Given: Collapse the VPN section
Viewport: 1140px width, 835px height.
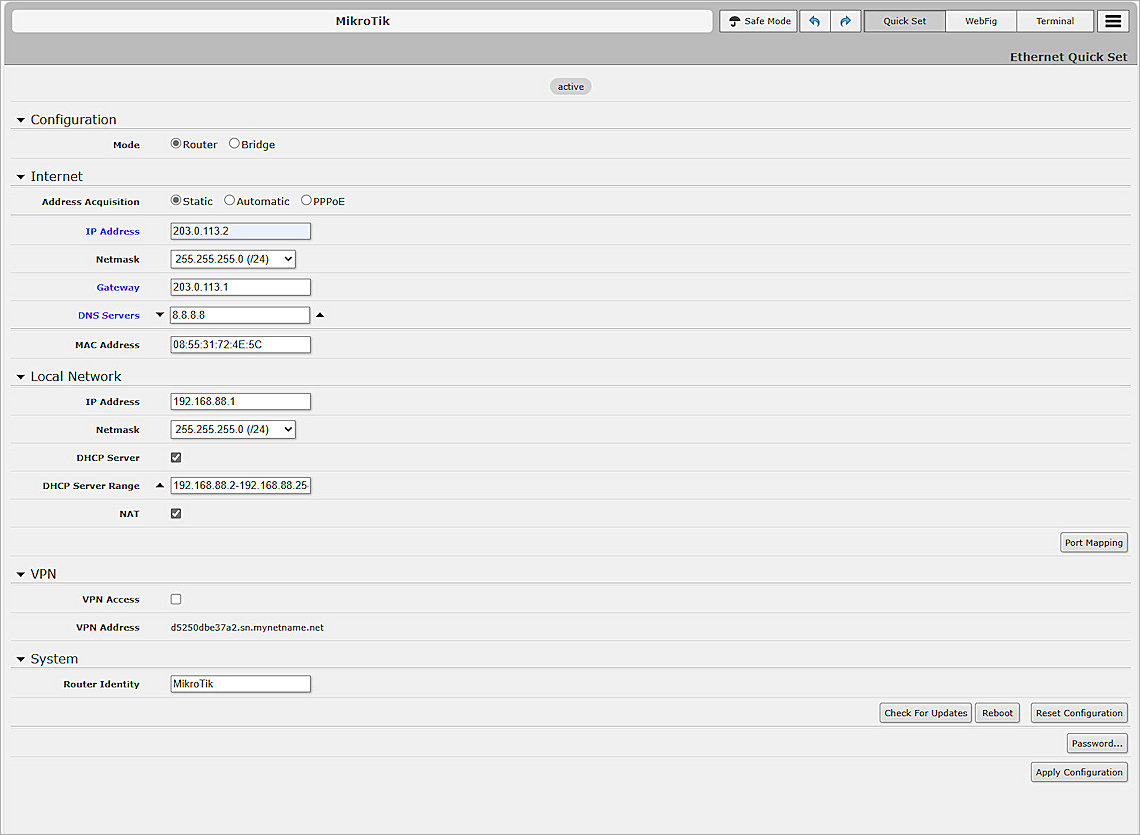Looking at the screenshot, I should [20, 573].
